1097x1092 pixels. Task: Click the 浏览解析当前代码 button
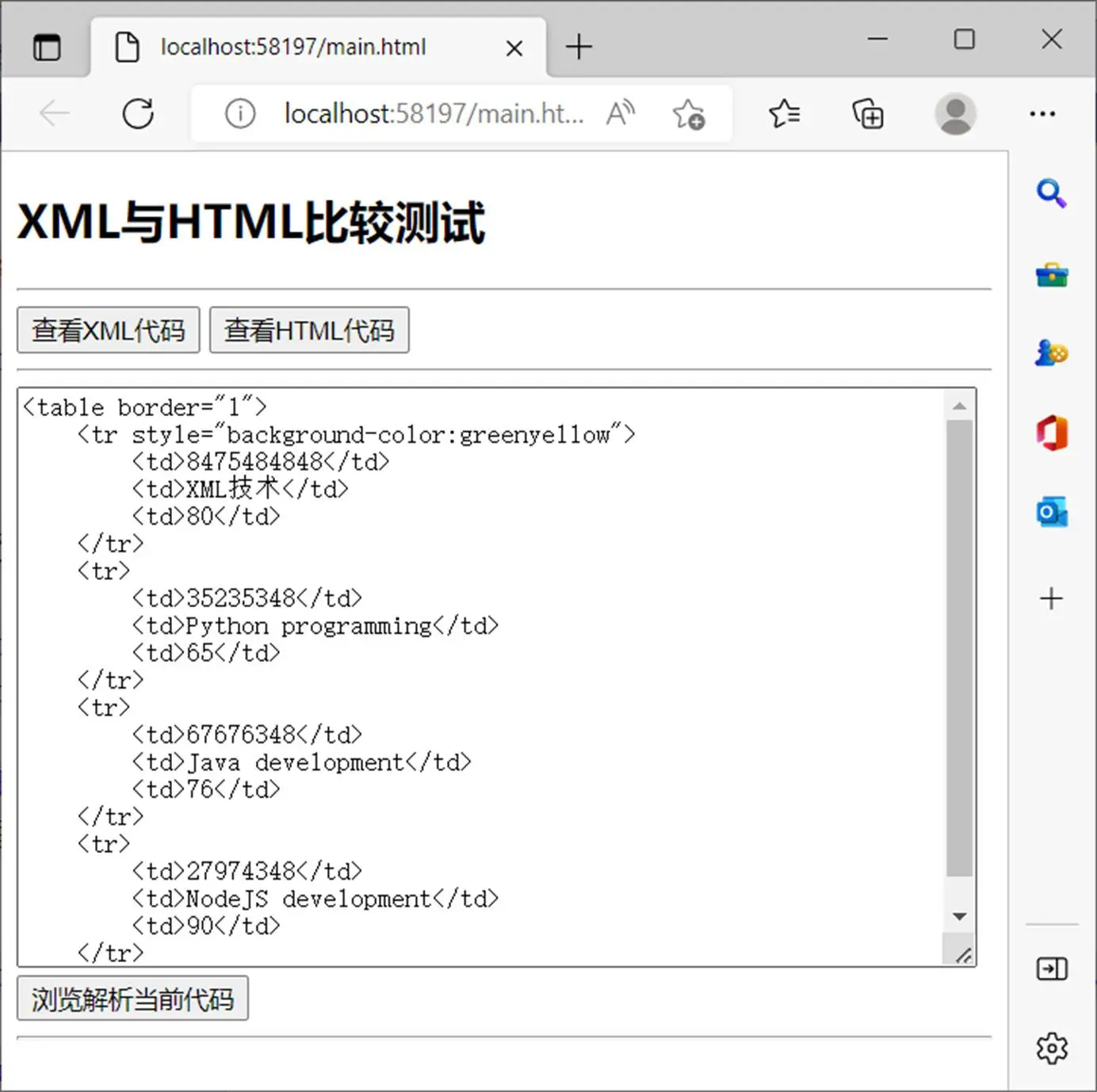coord(132,998)
